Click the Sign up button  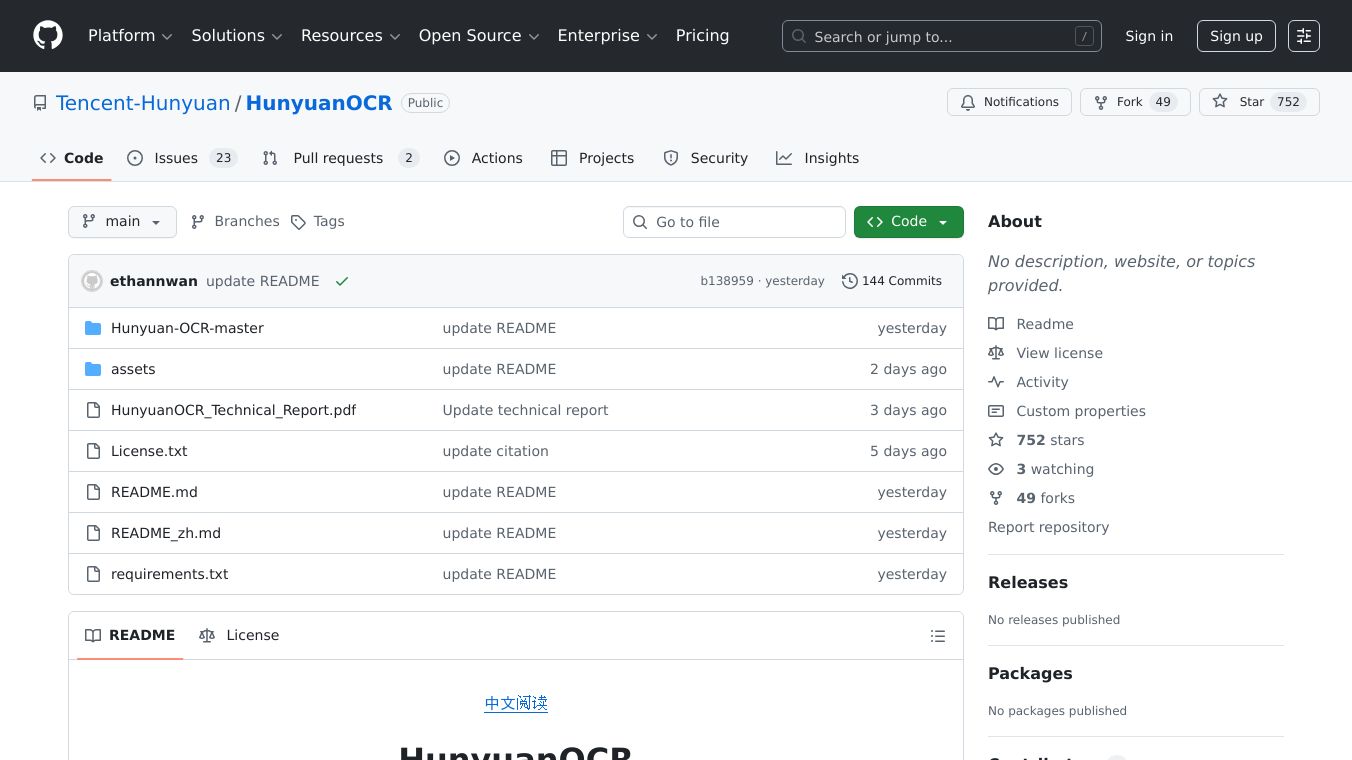coord(1235,36)
